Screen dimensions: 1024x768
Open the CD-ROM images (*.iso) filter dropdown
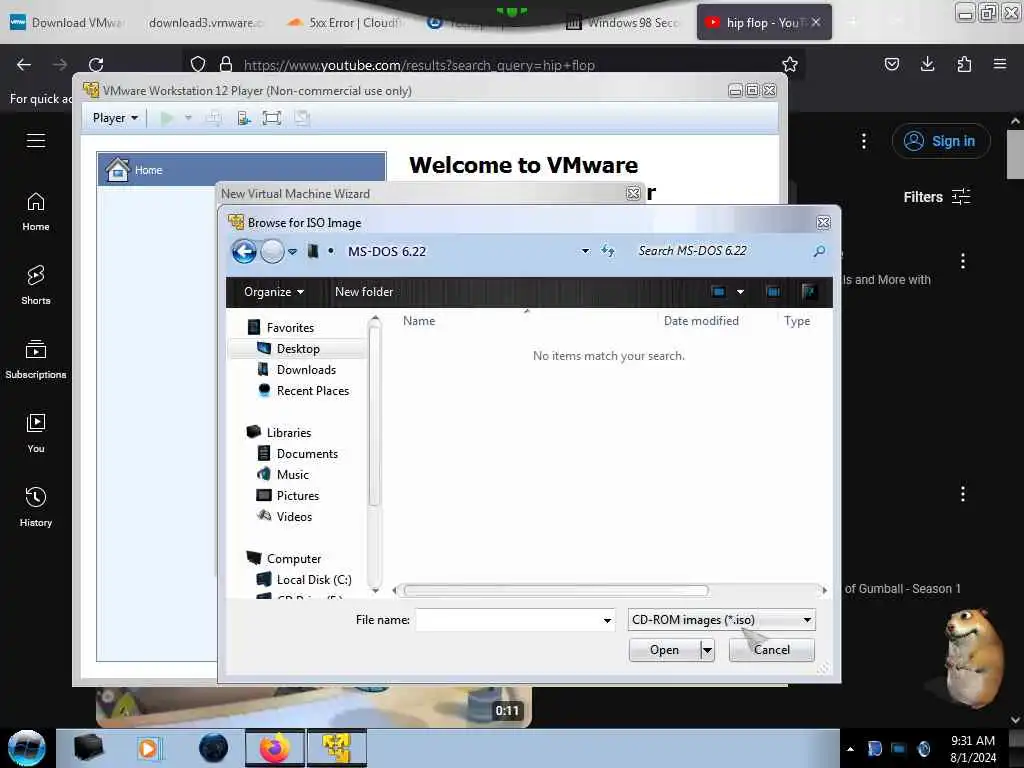point(721,620)
